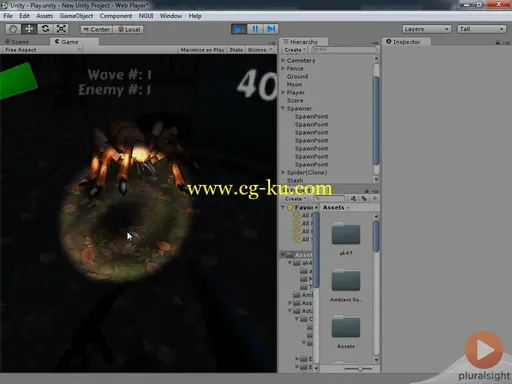Open the Edit menu
The image size is (512, 384).
24,16
